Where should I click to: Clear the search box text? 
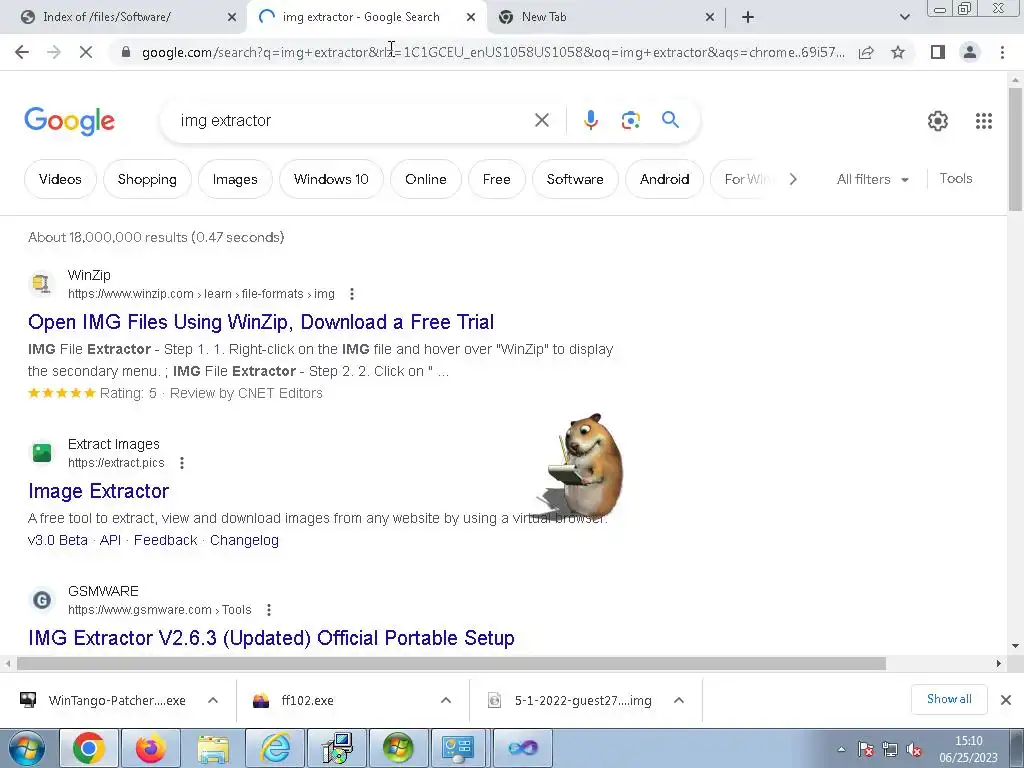[x=541, y=120]
